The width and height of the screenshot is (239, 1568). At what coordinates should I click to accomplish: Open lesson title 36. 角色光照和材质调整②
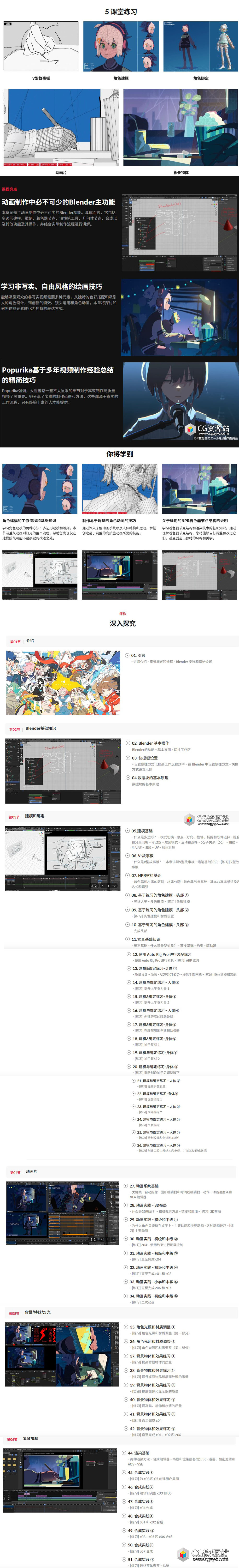tap(153, 1342)
